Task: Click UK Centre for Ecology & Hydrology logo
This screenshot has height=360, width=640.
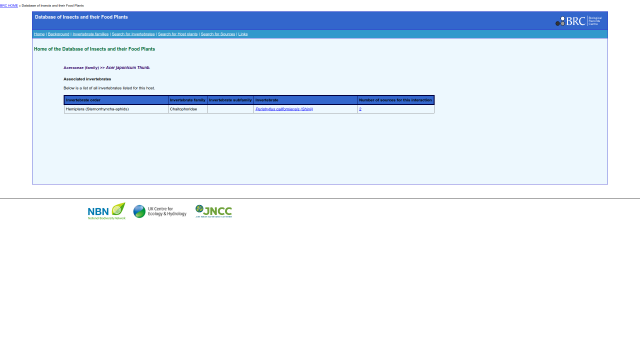Action: (160, 211)
